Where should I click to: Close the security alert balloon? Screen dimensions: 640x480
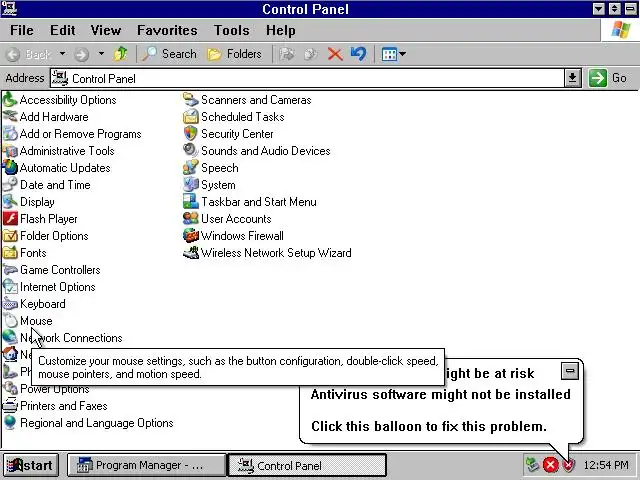(570, 371)
